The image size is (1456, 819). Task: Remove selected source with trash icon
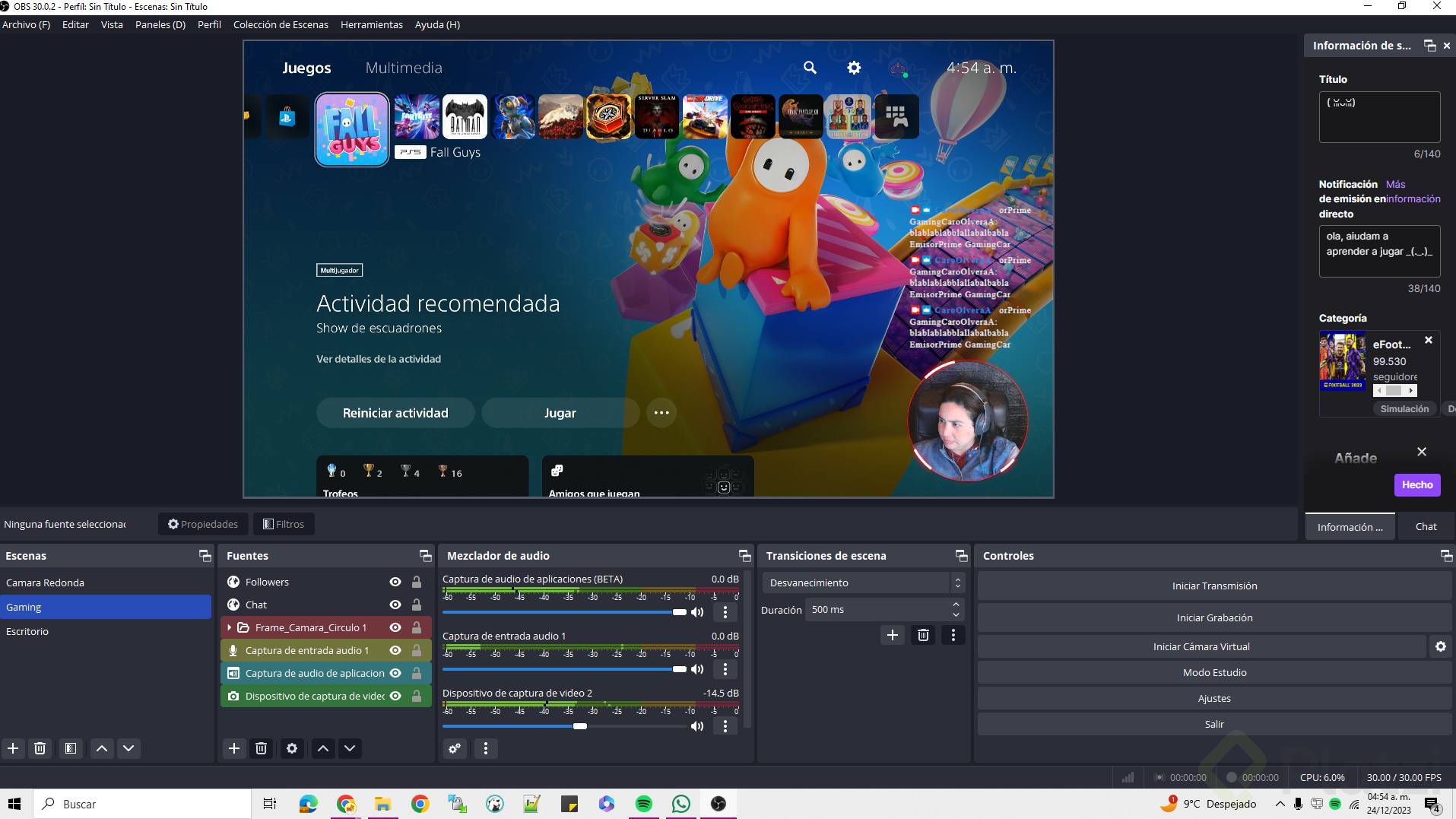(261, 748)
